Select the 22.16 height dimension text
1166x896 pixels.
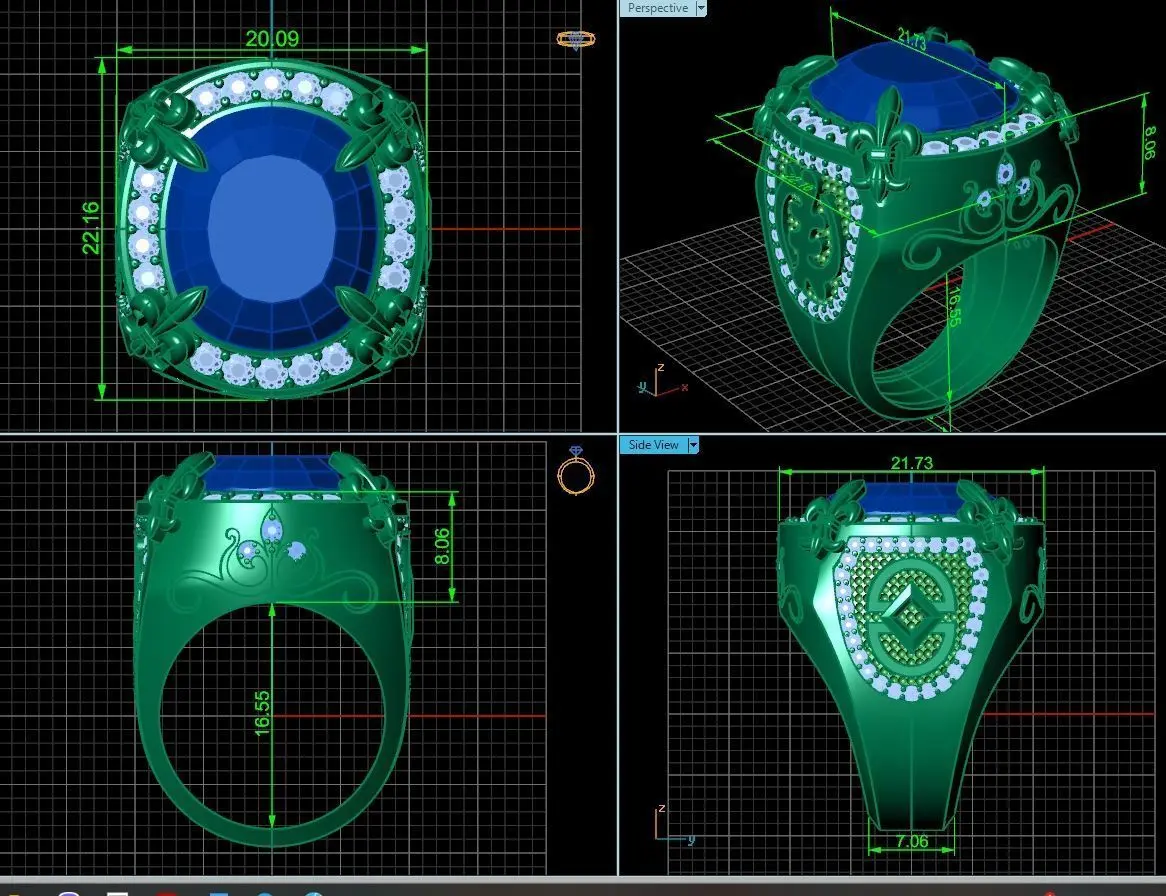pos(91,228)
